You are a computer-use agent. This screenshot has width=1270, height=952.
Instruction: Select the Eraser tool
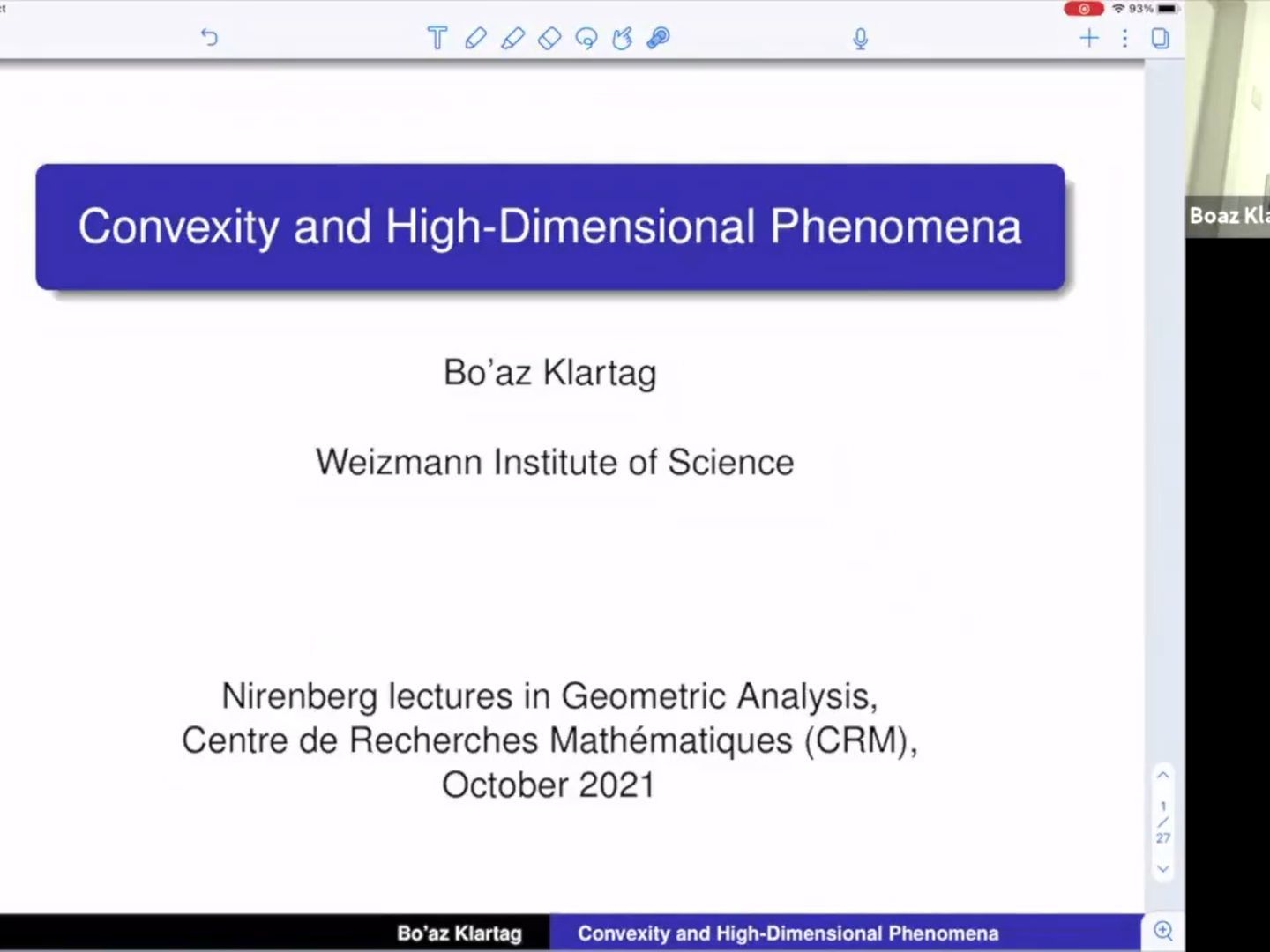(x=549, y=38)
